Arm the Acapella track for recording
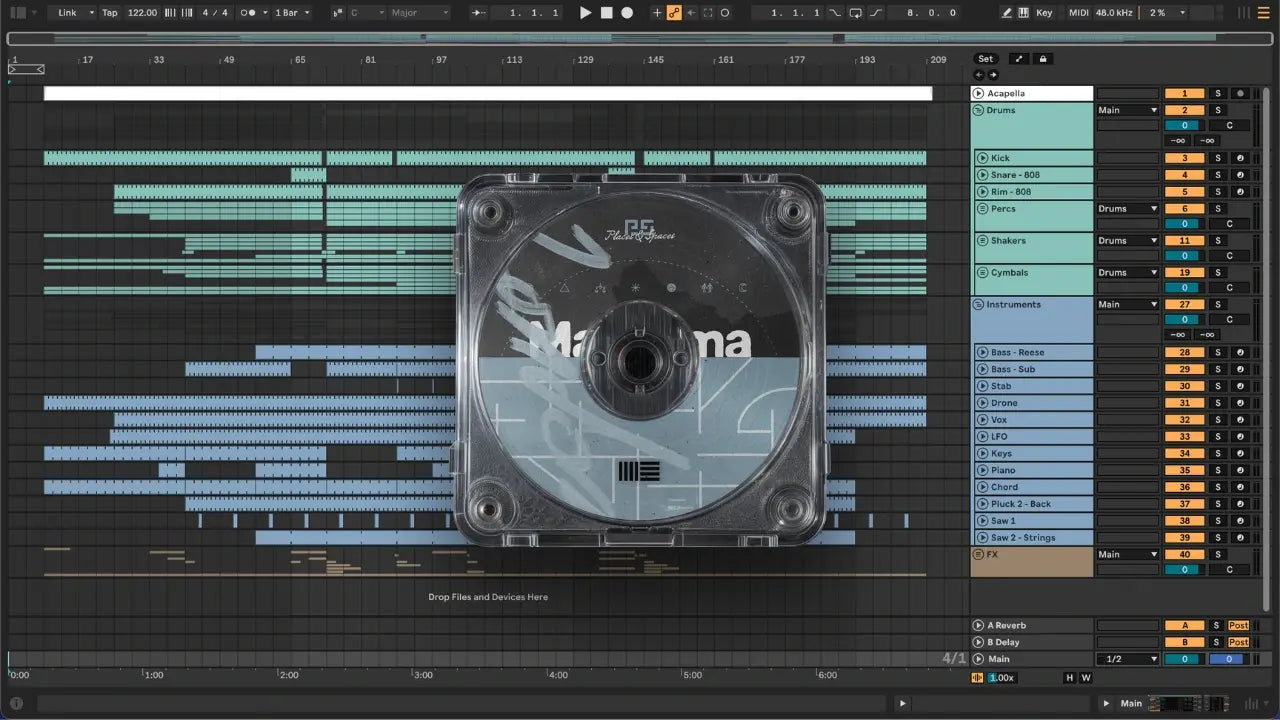Screen dimensions: 1280x720 coord(1240,93)
